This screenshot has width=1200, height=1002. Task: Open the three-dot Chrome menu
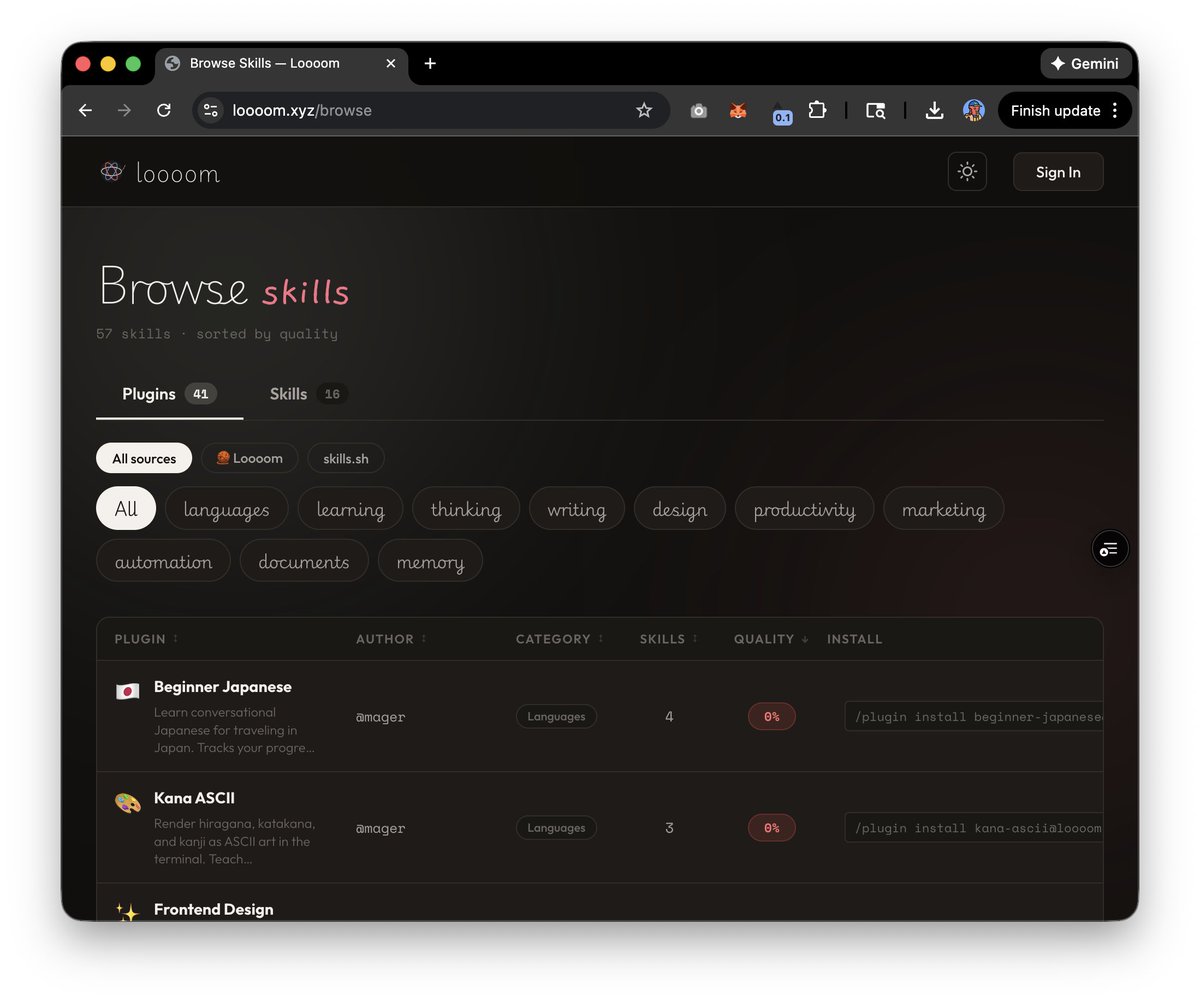(x=1115, y=111)
